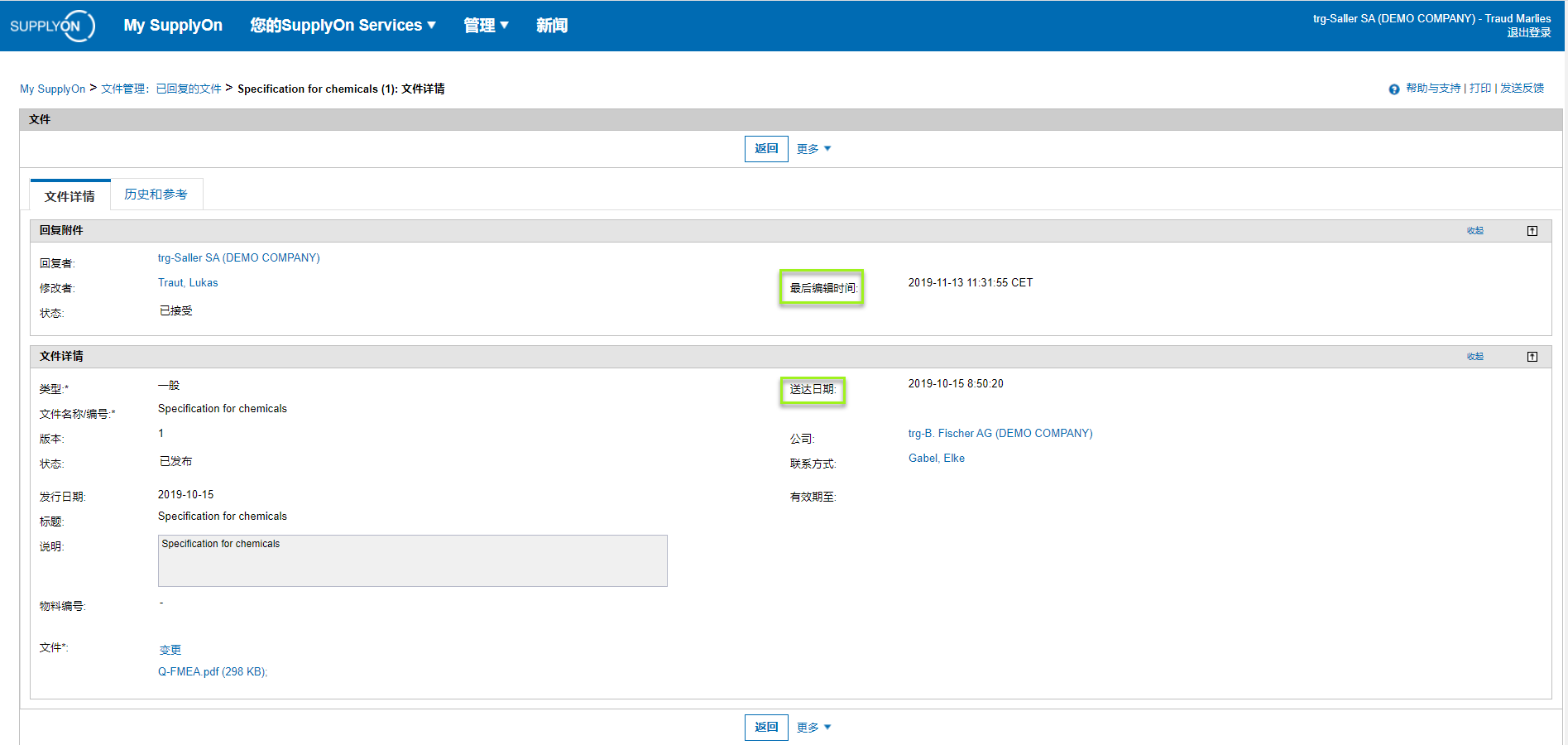The height and width of the screenshot is (745, 1568).
Task: Switch to 历史和参考 tab
Action: pos(156,195)
